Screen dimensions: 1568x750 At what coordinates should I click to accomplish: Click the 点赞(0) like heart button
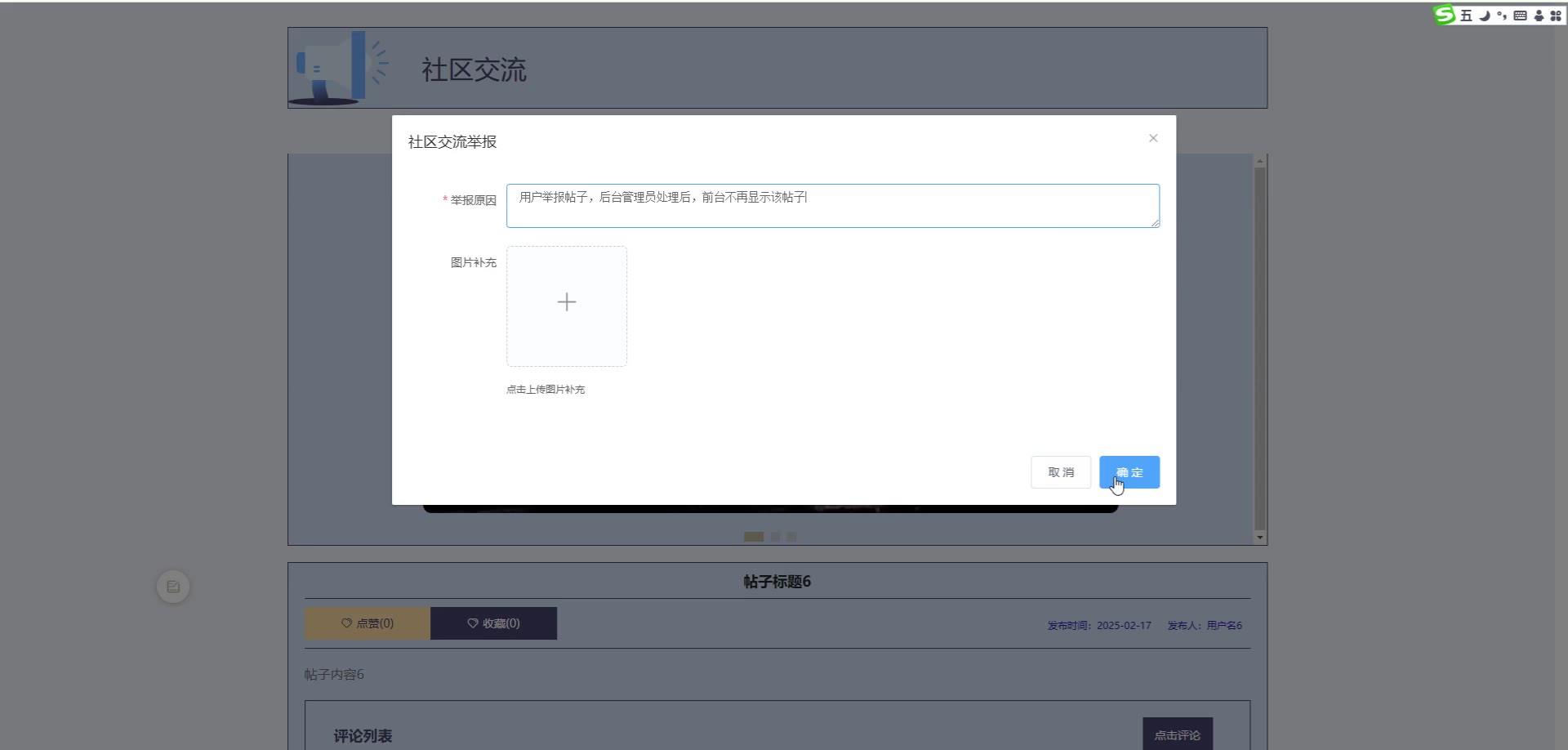[x=367, y=623]
